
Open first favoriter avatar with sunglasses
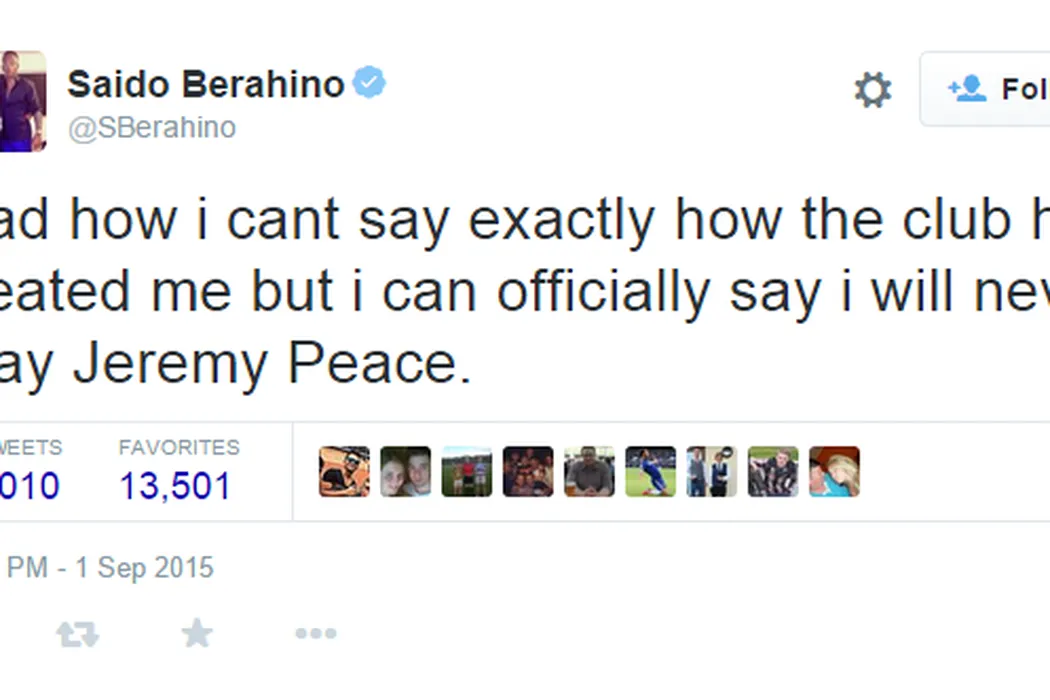point(344,472)
